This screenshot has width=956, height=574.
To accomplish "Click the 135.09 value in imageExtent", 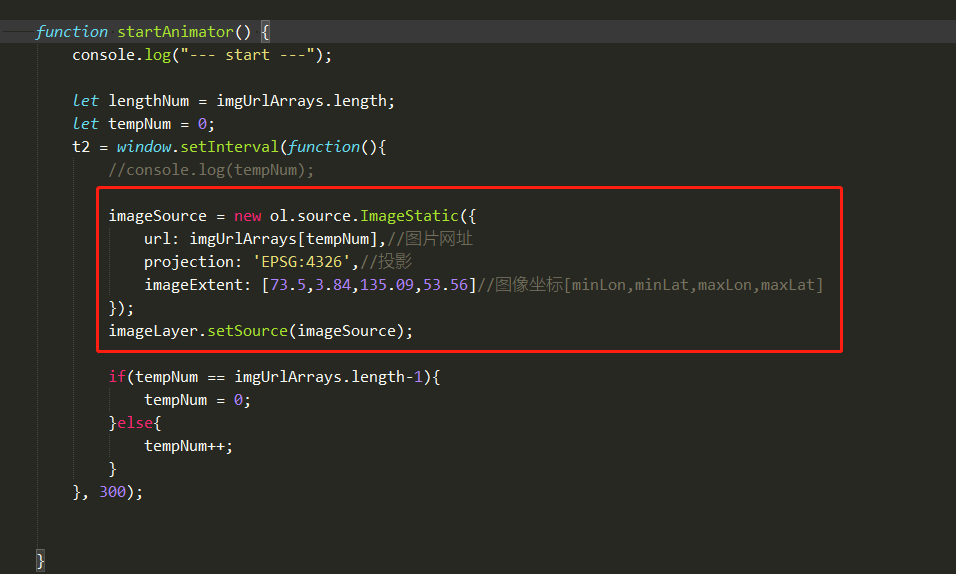I will tap(387, 285).
